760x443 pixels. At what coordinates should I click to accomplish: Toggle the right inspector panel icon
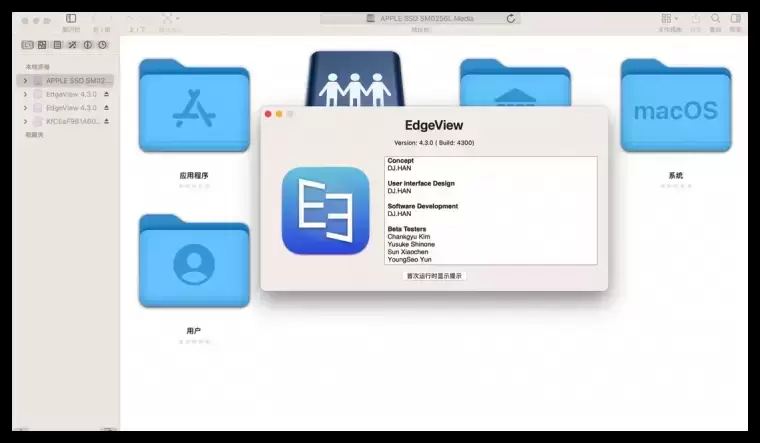click(735, 18)
